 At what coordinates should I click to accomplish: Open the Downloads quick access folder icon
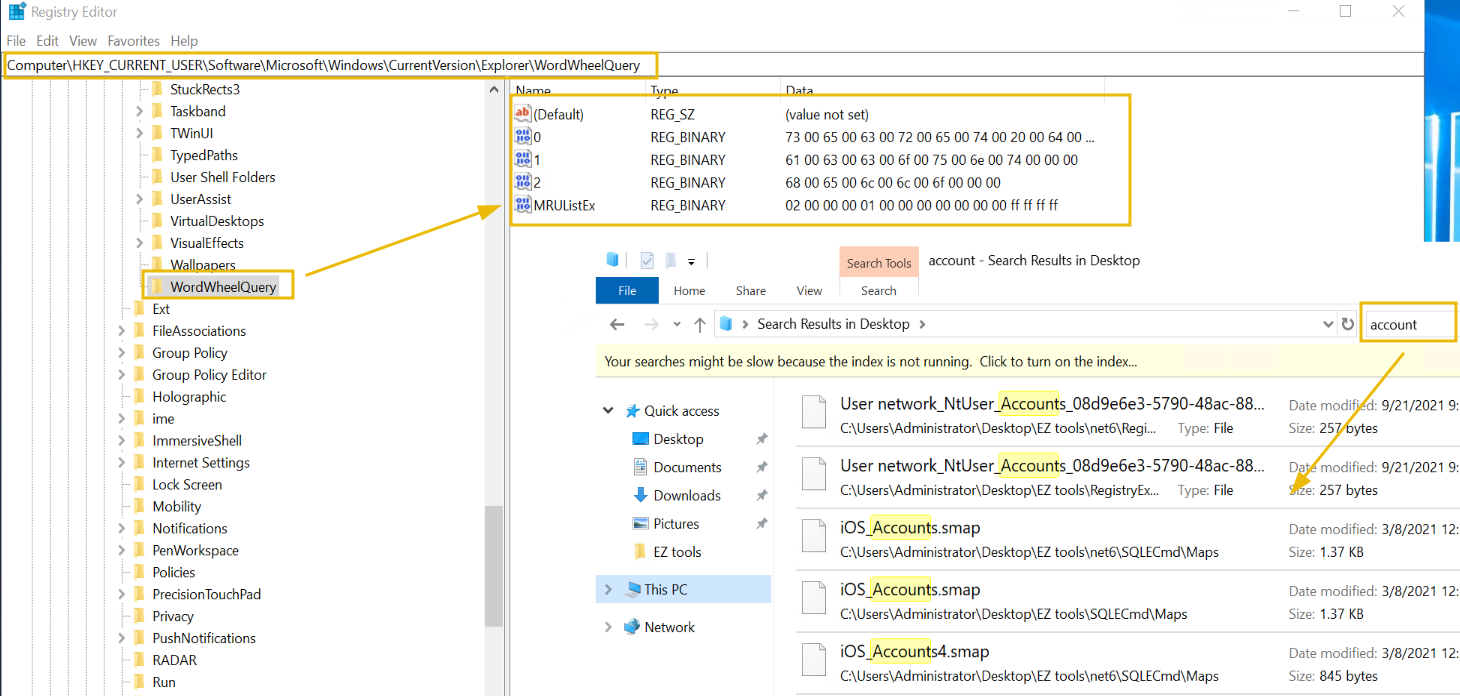(641, 495)
